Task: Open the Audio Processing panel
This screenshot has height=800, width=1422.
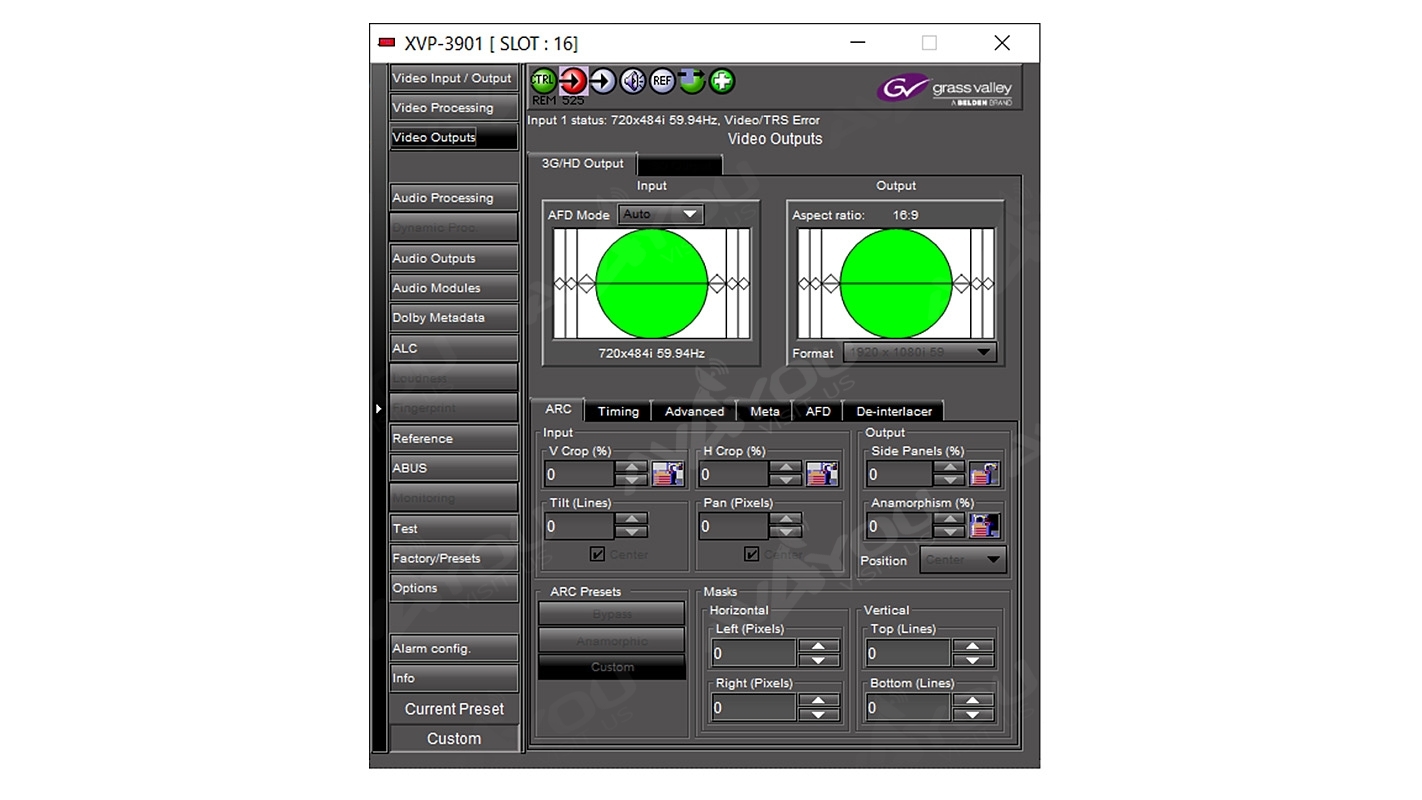Action: point(453,198)
